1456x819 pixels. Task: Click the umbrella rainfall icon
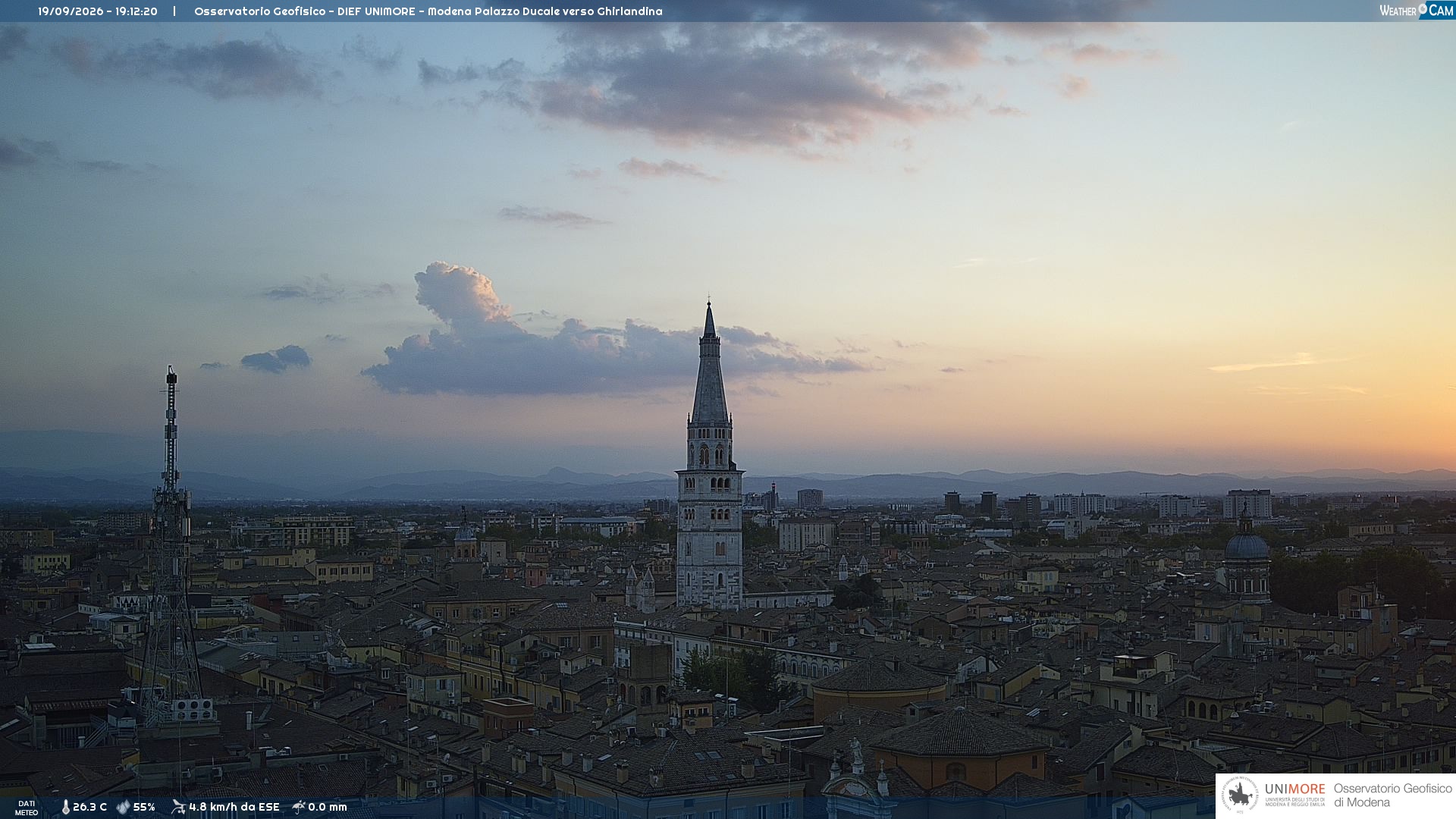point(299,807)
